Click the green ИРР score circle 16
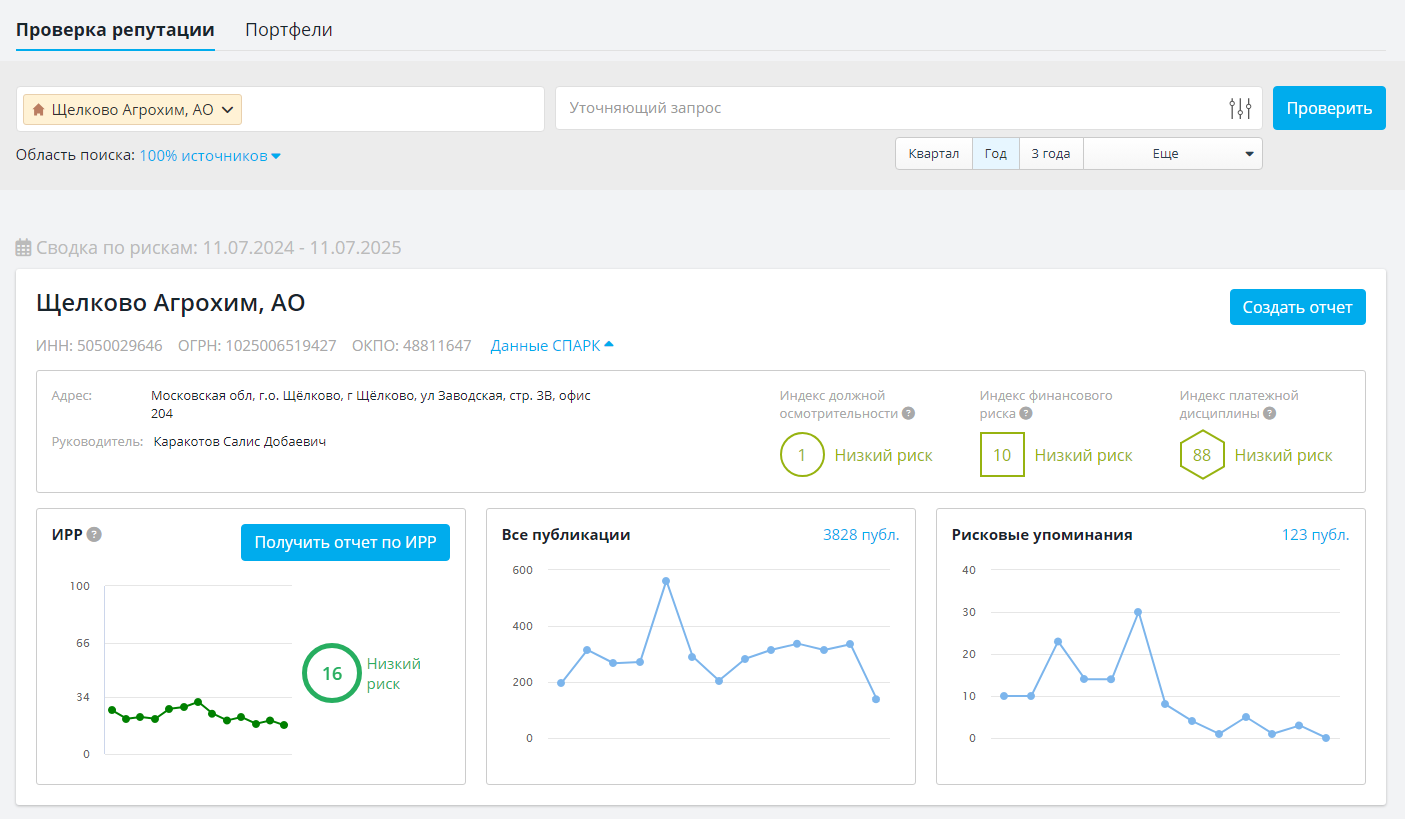The height and width of the screenshot is (819, 1405). click(x=331, y=673)
